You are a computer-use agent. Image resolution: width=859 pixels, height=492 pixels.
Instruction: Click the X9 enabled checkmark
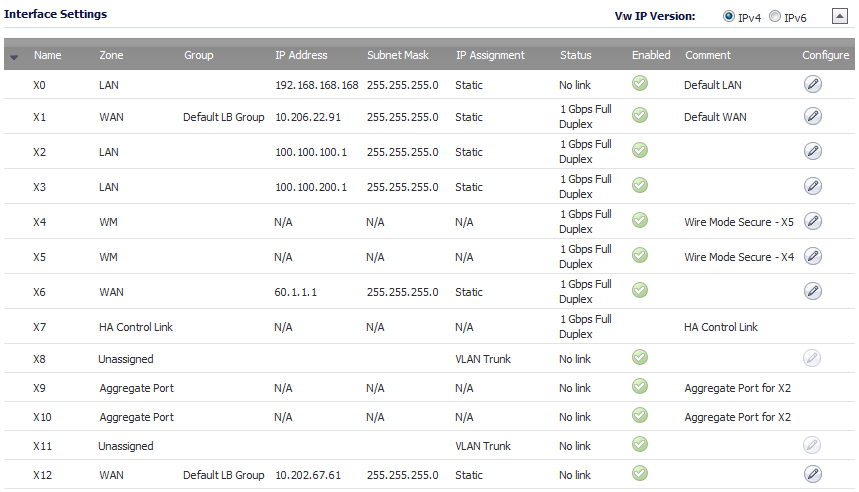click(x=640, y=386)
